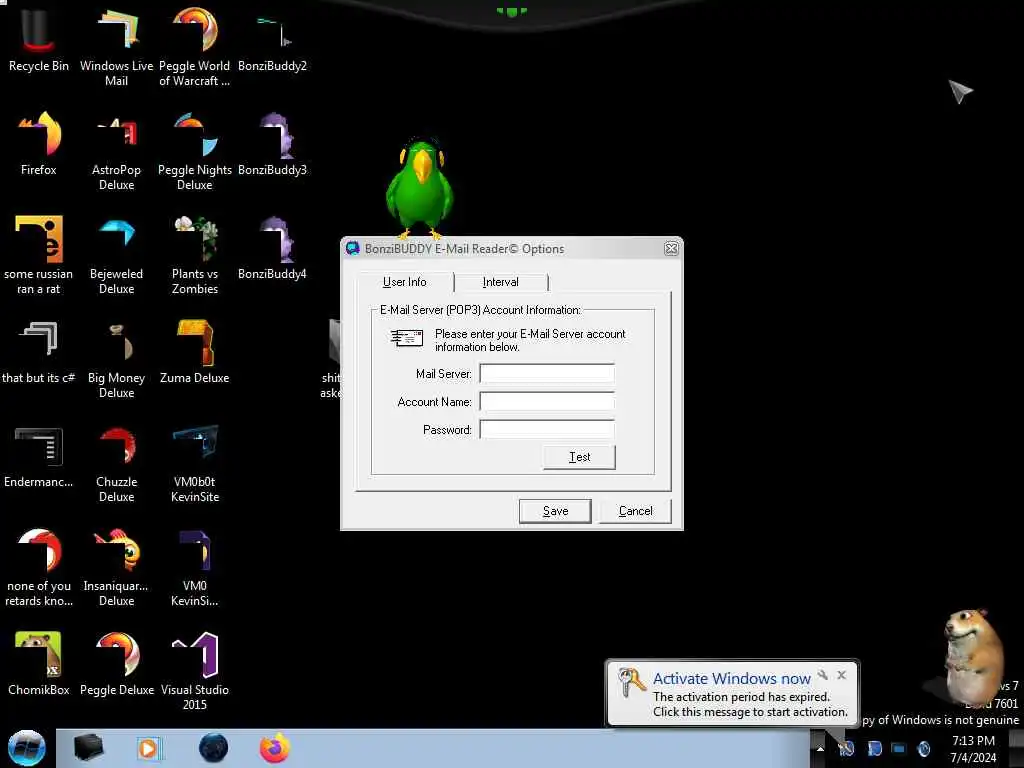
Task: Select 'that but its c#' desktop icon
Action: tap(39, 351)
